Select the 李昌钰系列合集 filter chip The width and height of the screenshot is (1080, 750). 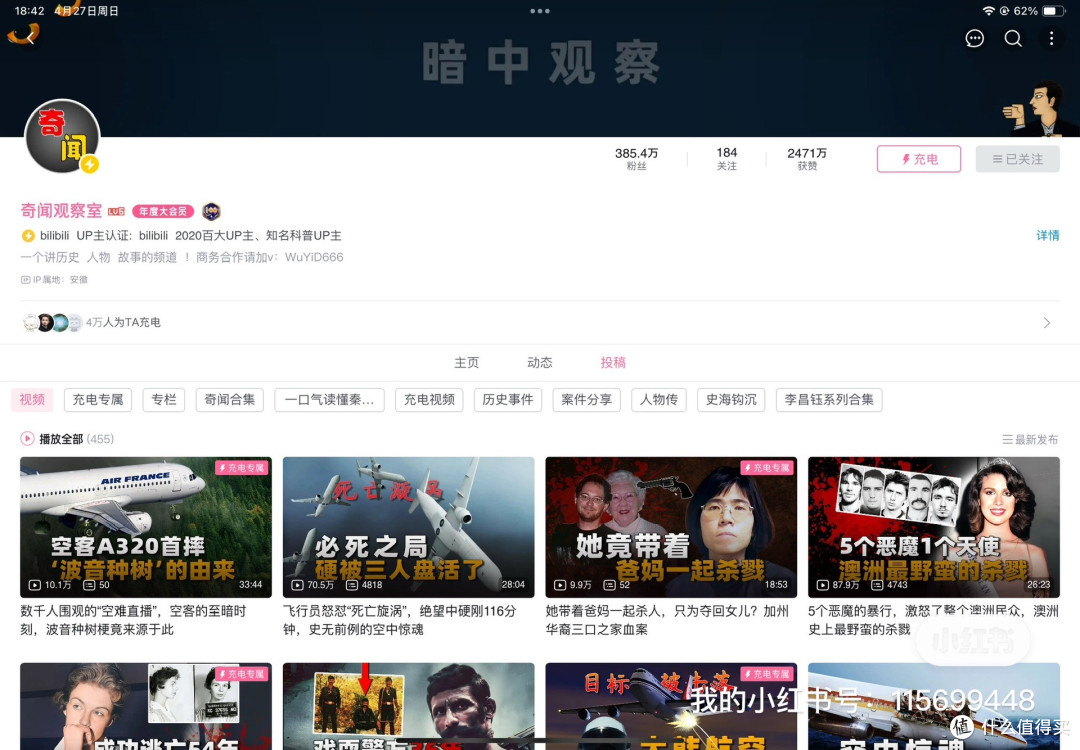[x=829, y=399]
